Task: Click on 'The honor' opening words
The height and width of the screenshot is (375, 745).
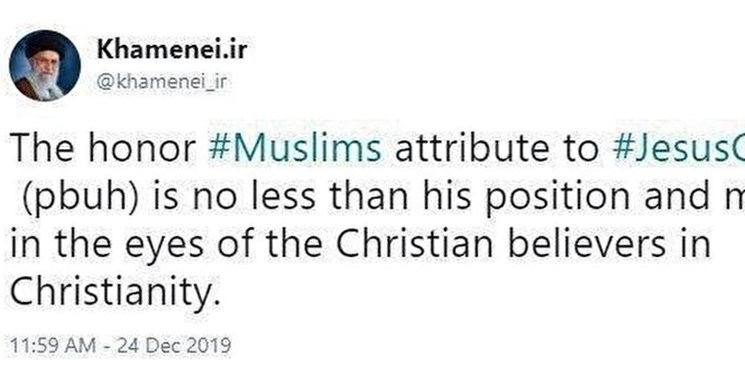Action: [103, 148]
